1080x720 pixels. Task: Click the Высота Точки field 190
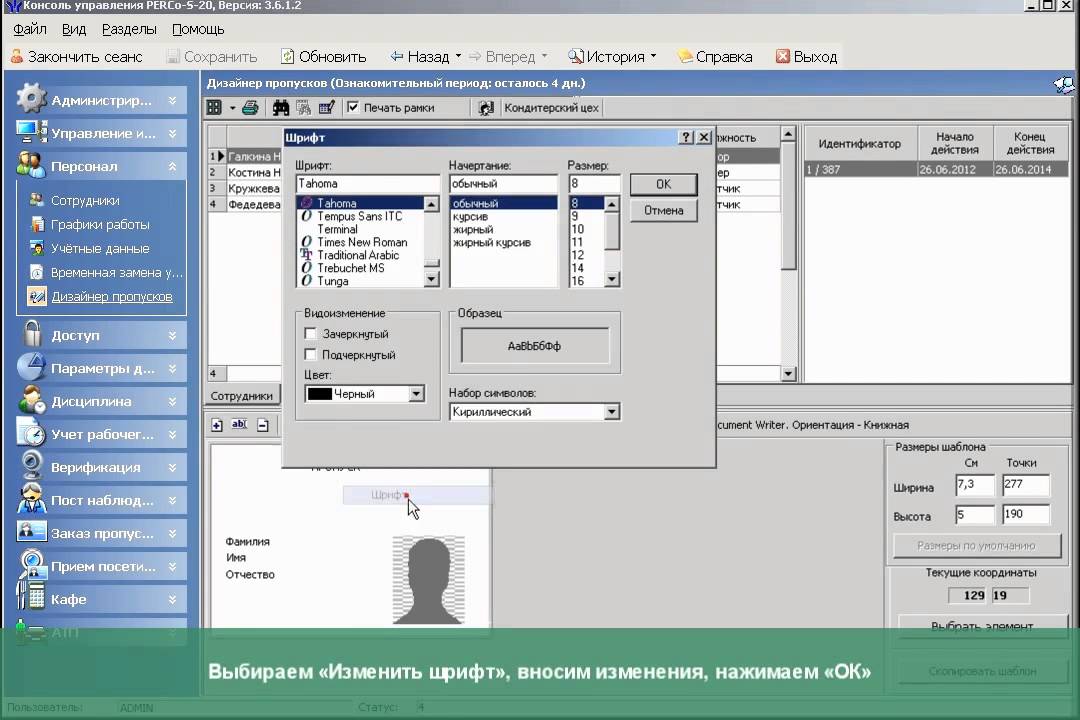pos(1026,514)
